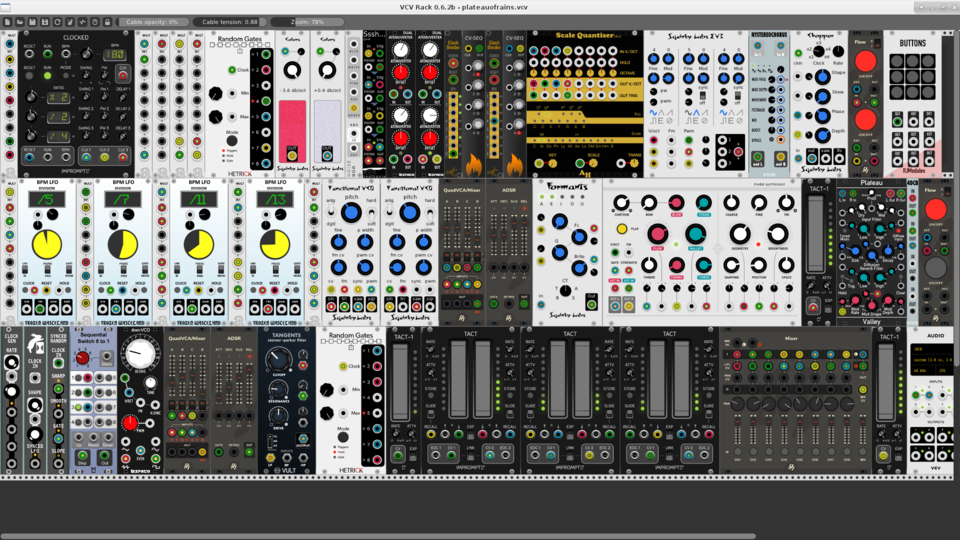Click the Lock modules padlock icon
Viewport: 960px width, 540px height.
point(107,22)
